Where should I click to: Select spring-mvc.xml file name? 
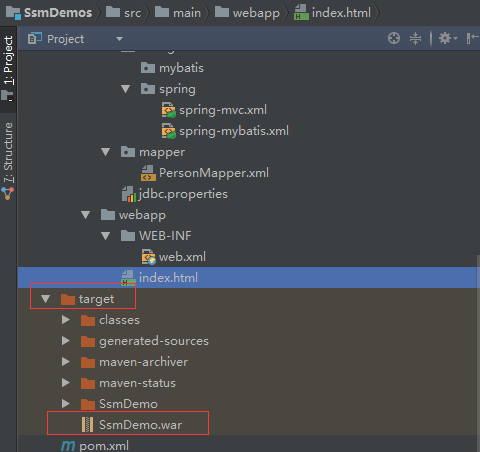223,110
